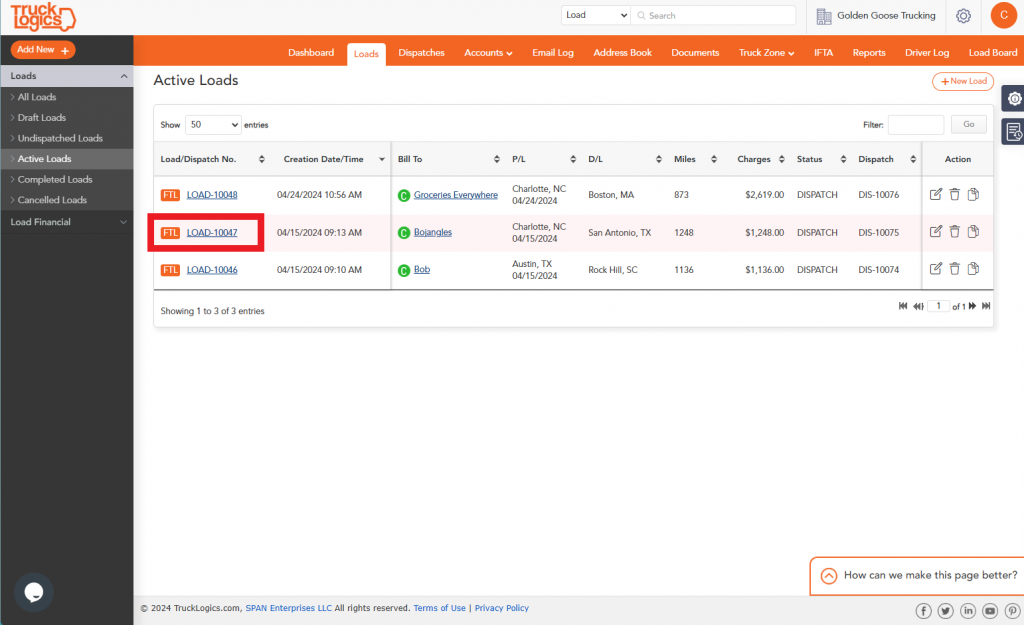Go to the last page of results
Screen dimensions: 1024x625
pyautogui.click(x=986, y=306)
